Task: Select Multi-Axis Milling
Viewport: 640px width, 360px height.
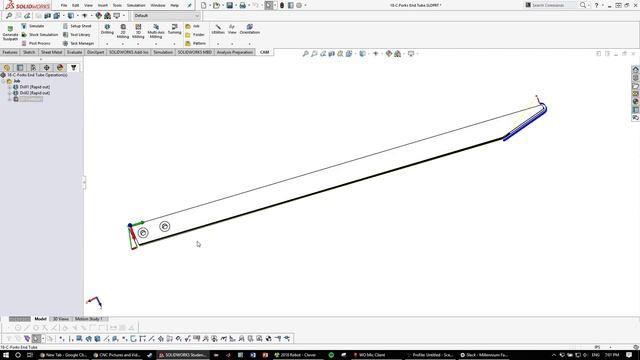Action: point(156,31)
